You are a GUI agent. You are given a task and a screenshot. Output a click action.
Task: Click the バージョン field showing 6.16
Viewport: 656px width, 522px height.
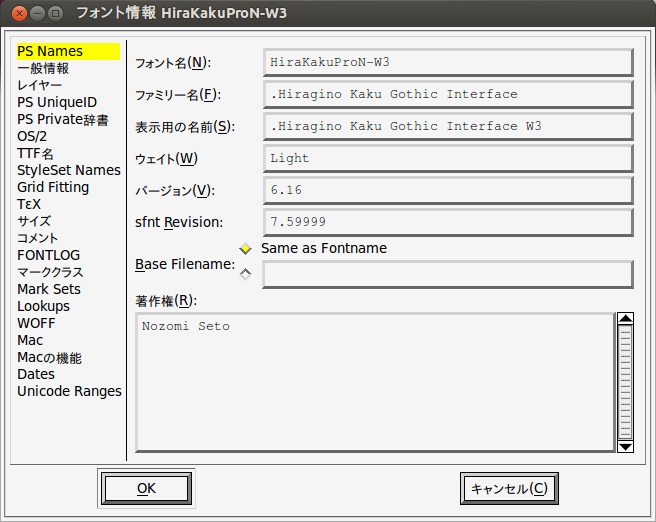pyautogui.click(x=448, y=190)
